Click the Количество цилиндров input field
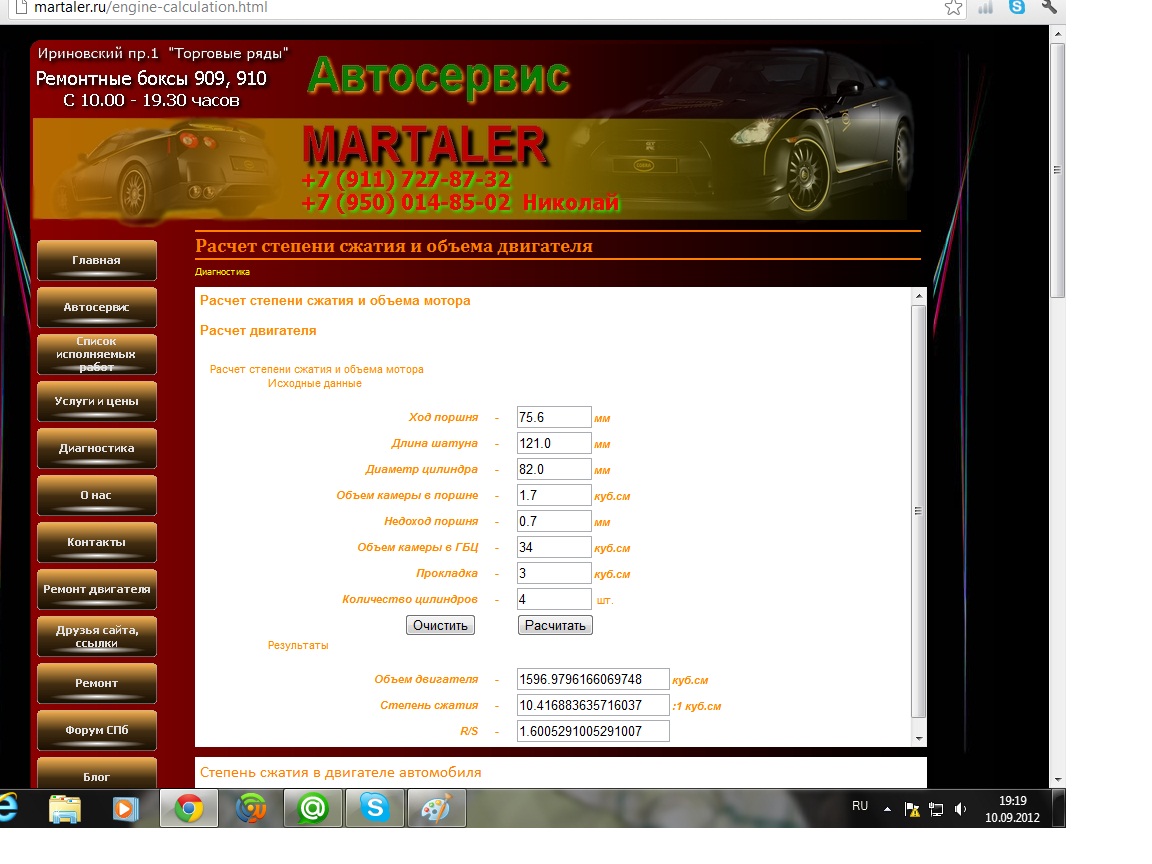 coord(554,599)
